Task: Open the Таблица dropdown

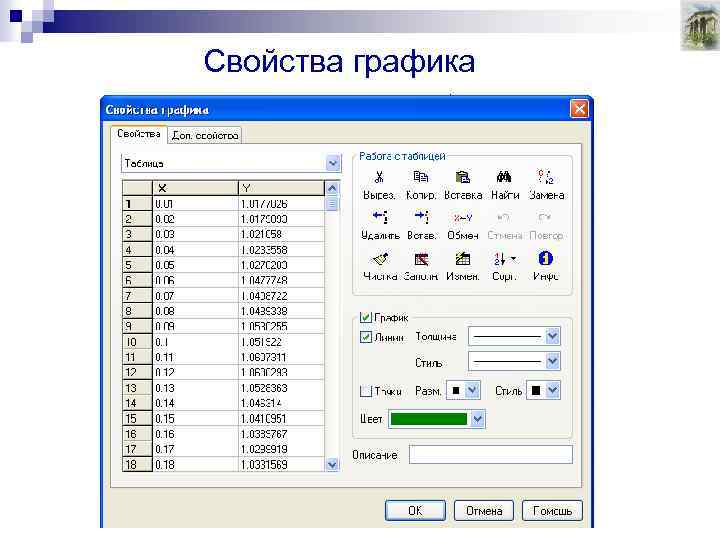Action: point(333,163)
